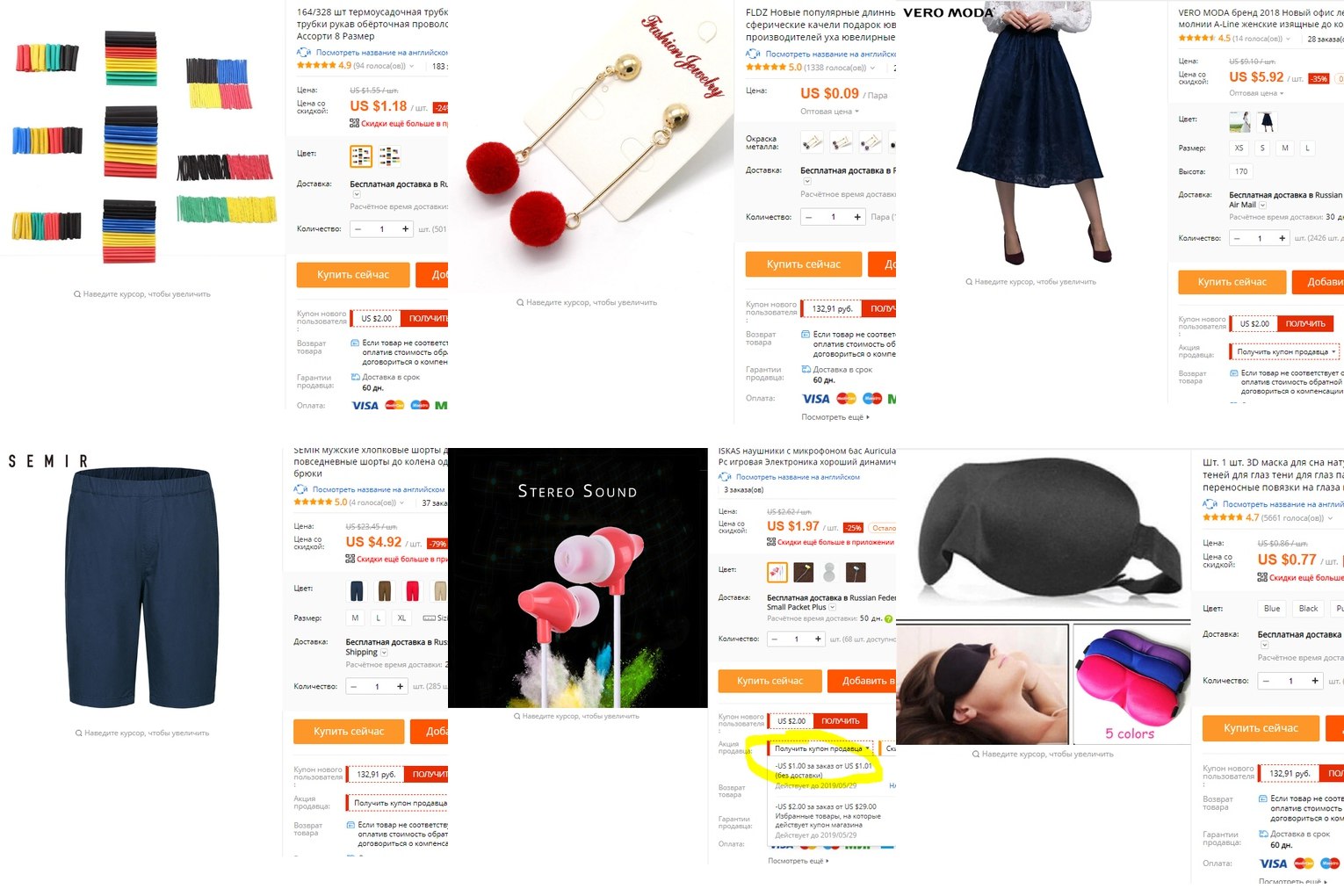Choose size M for SEMIR shorts
The image size is (1344, 896).
[355, 618]
